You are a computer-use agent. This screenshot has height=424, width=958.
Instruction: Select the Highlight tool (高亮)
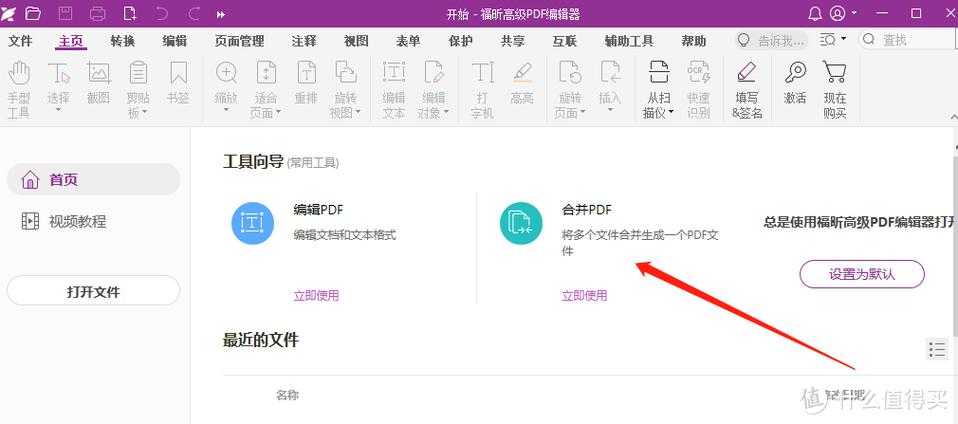coord(522,82)
